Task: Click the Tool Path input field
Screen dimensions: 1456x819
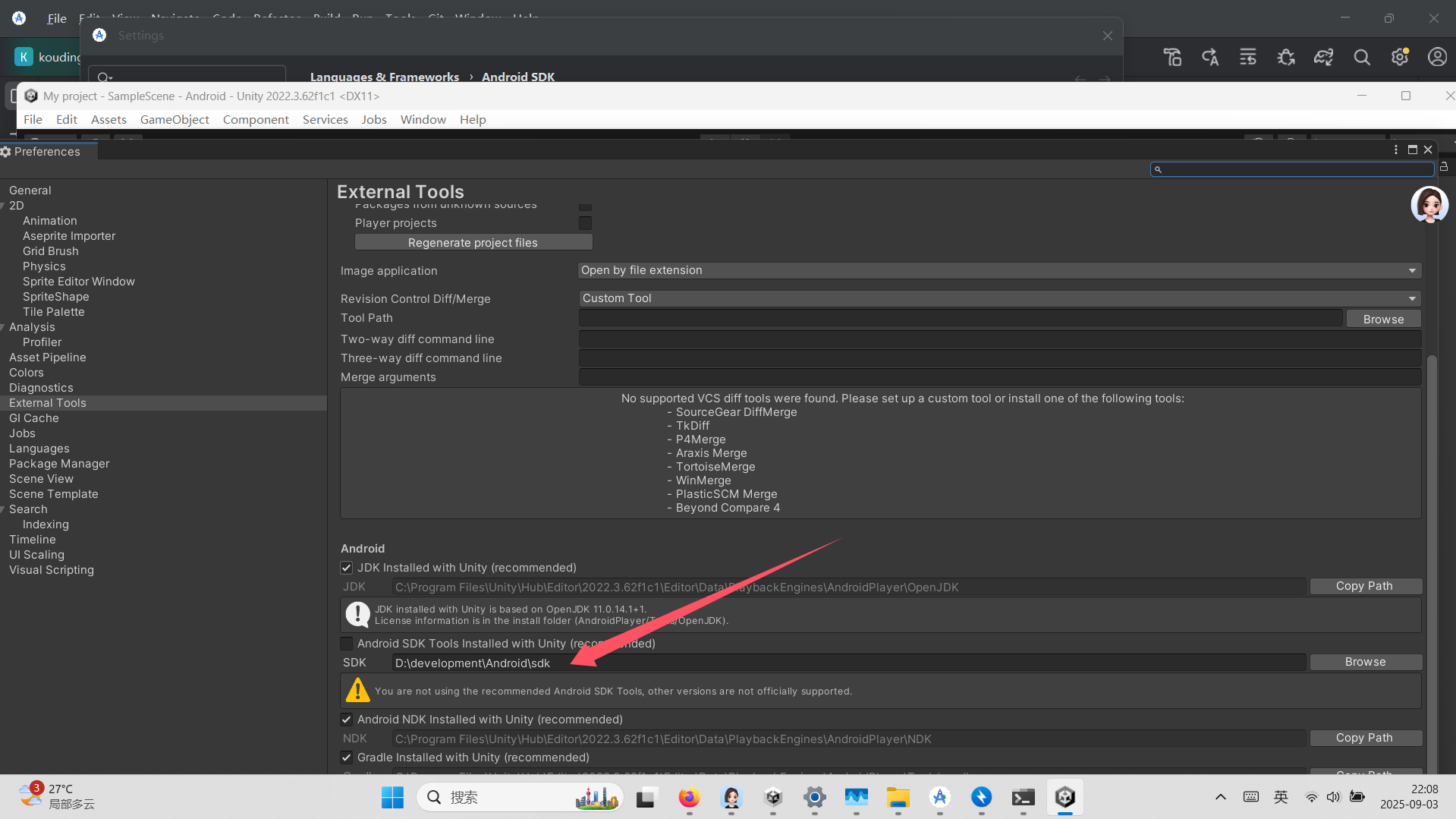Action: point(961,318)
